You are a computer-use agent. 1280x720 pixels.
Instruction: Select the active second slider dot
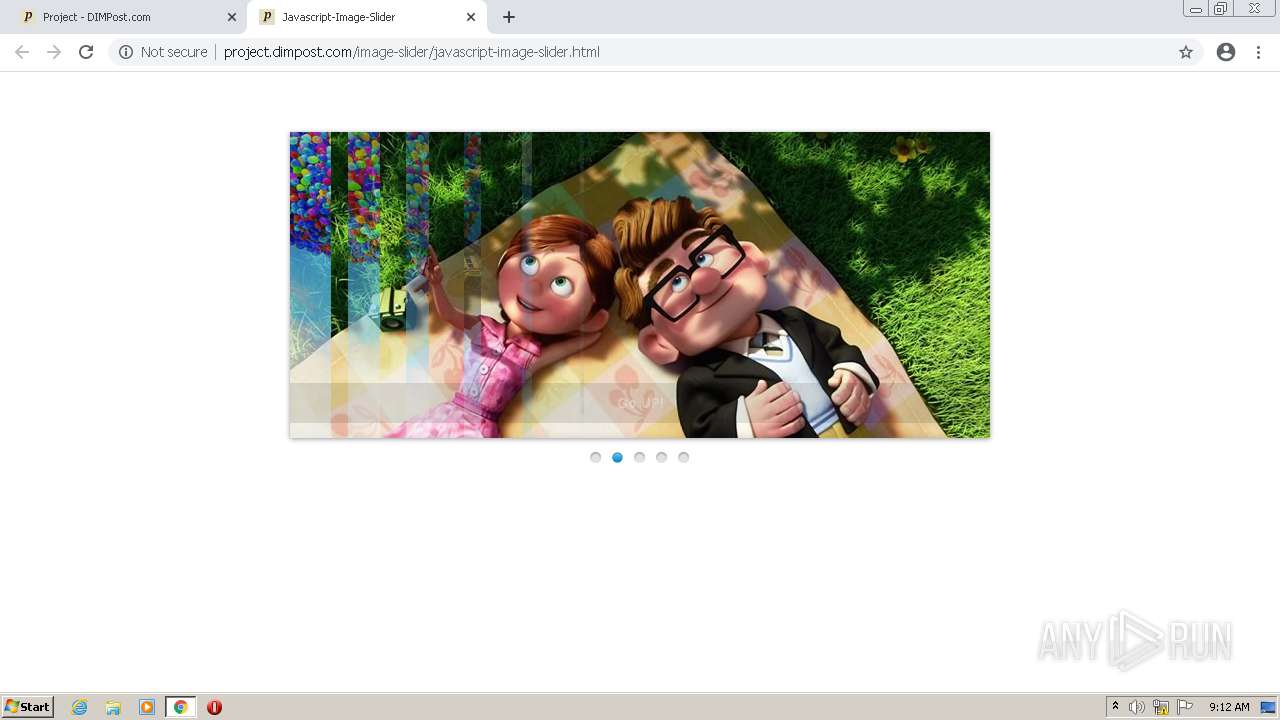618,457
